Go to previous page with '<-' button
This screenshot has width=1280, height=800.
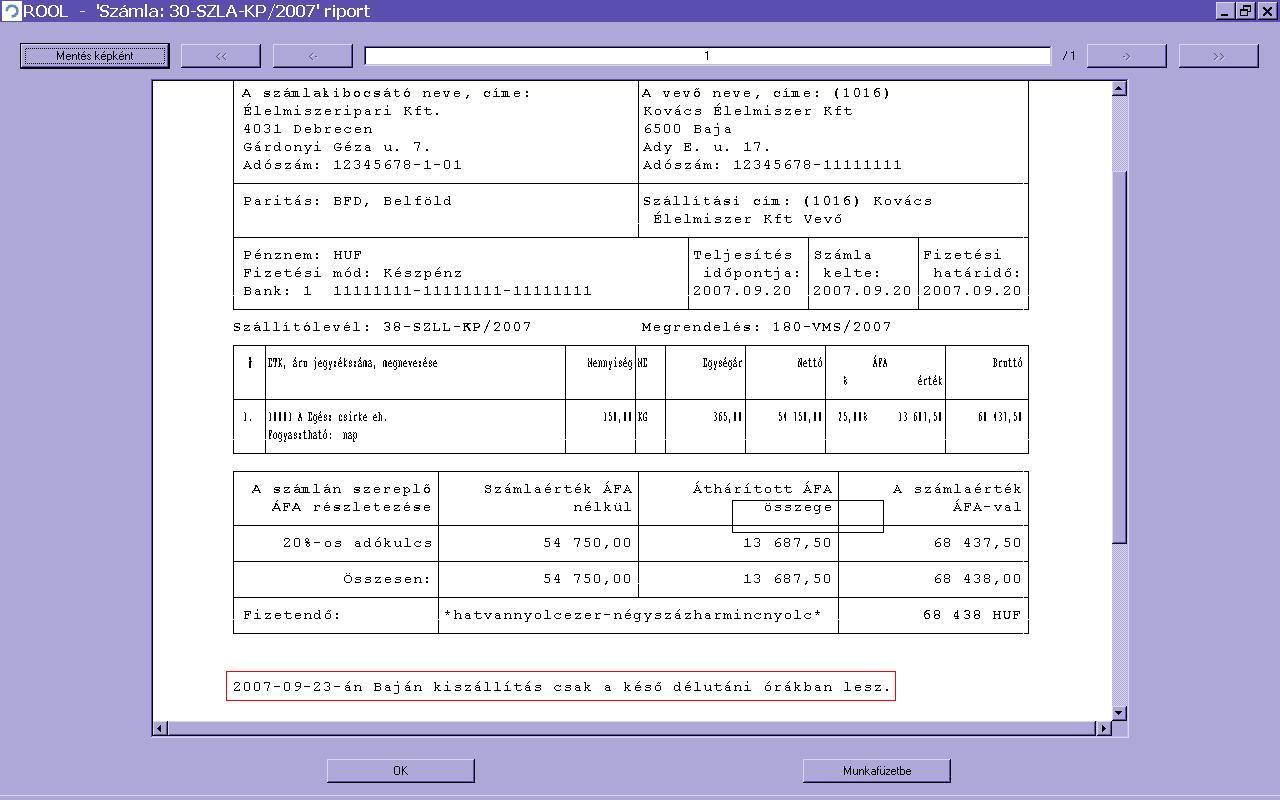click(x=312, y=56)
